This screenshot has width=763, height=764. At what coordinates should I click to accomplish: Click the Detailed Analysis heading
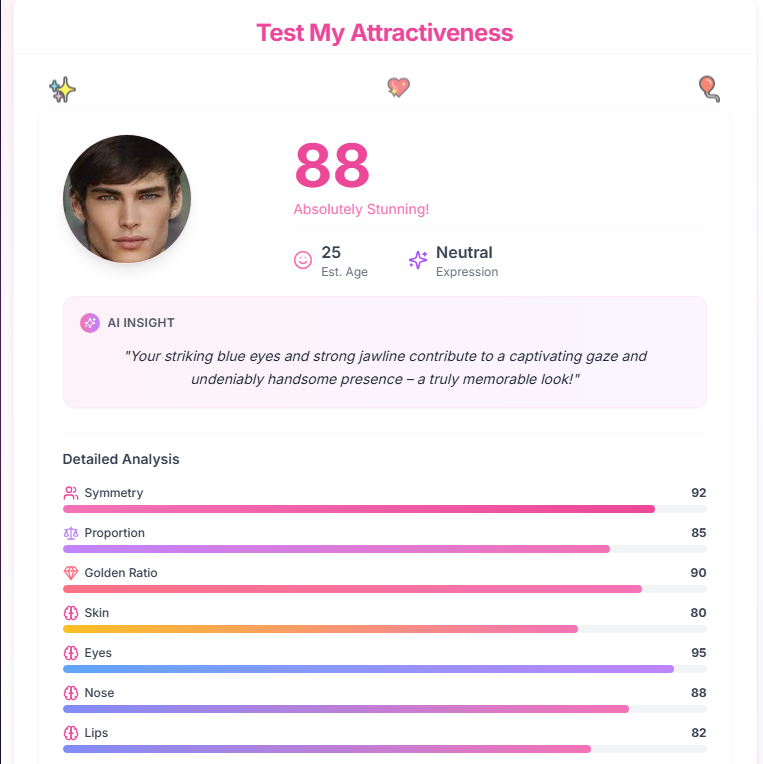pos(121,459)
